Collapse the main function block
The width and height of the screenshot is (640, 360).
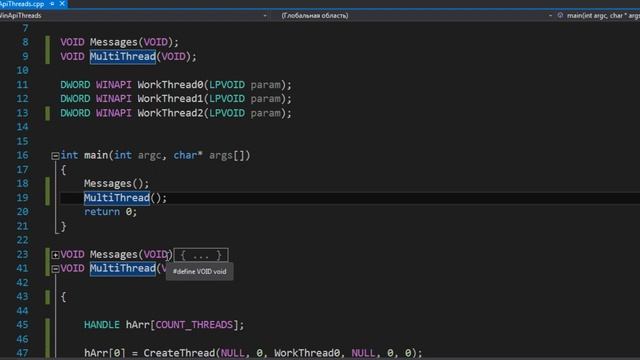point(55,156)
